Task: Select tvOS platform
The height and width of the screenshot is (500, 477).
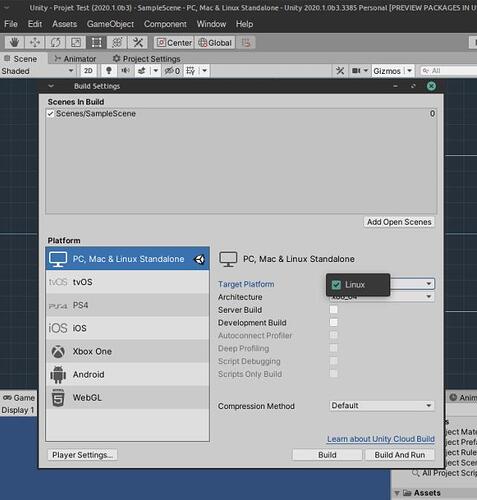Action: (x=127, y=282)
